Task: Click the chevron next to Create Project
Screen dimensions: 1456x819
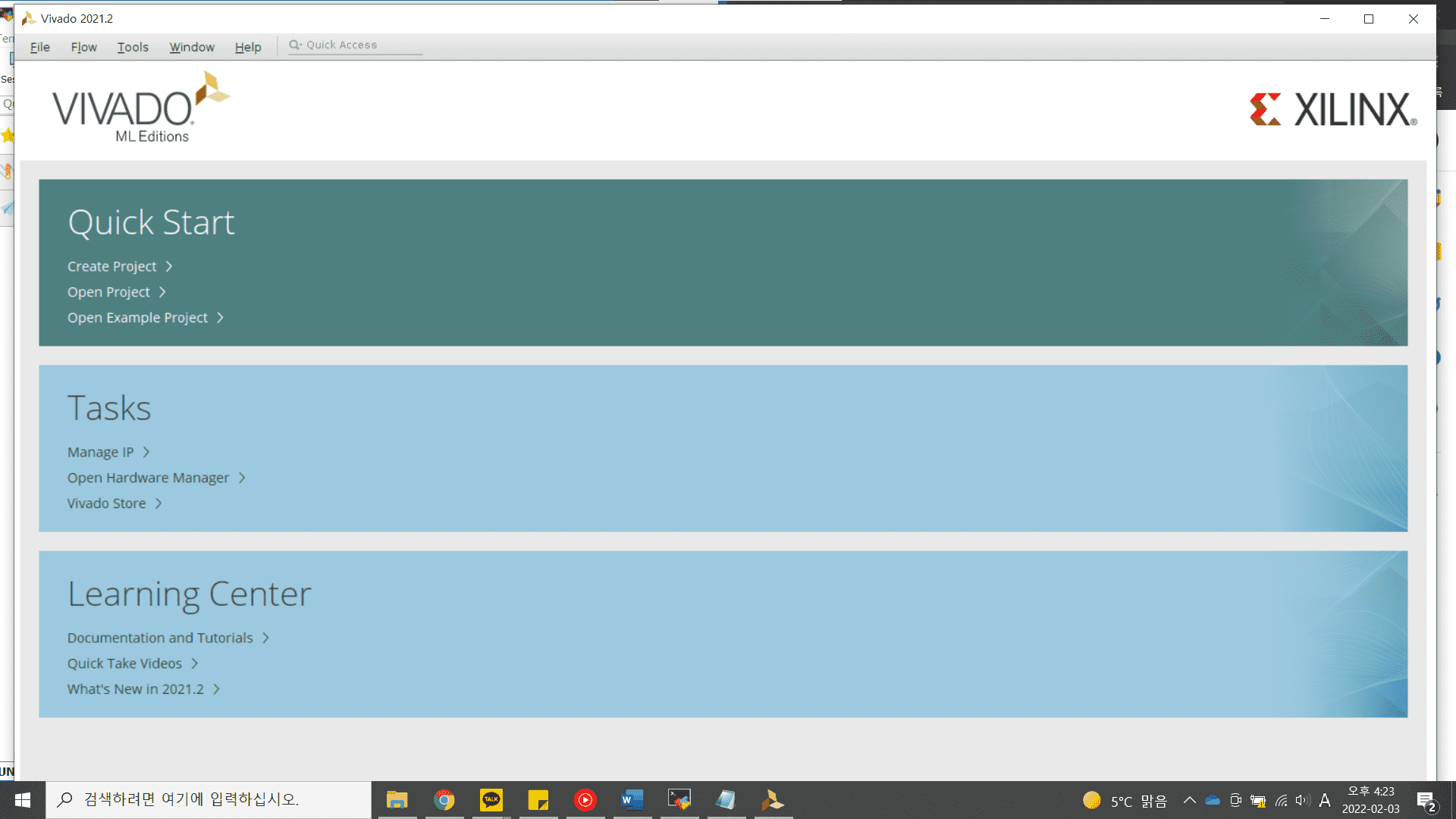Action: 169,266
